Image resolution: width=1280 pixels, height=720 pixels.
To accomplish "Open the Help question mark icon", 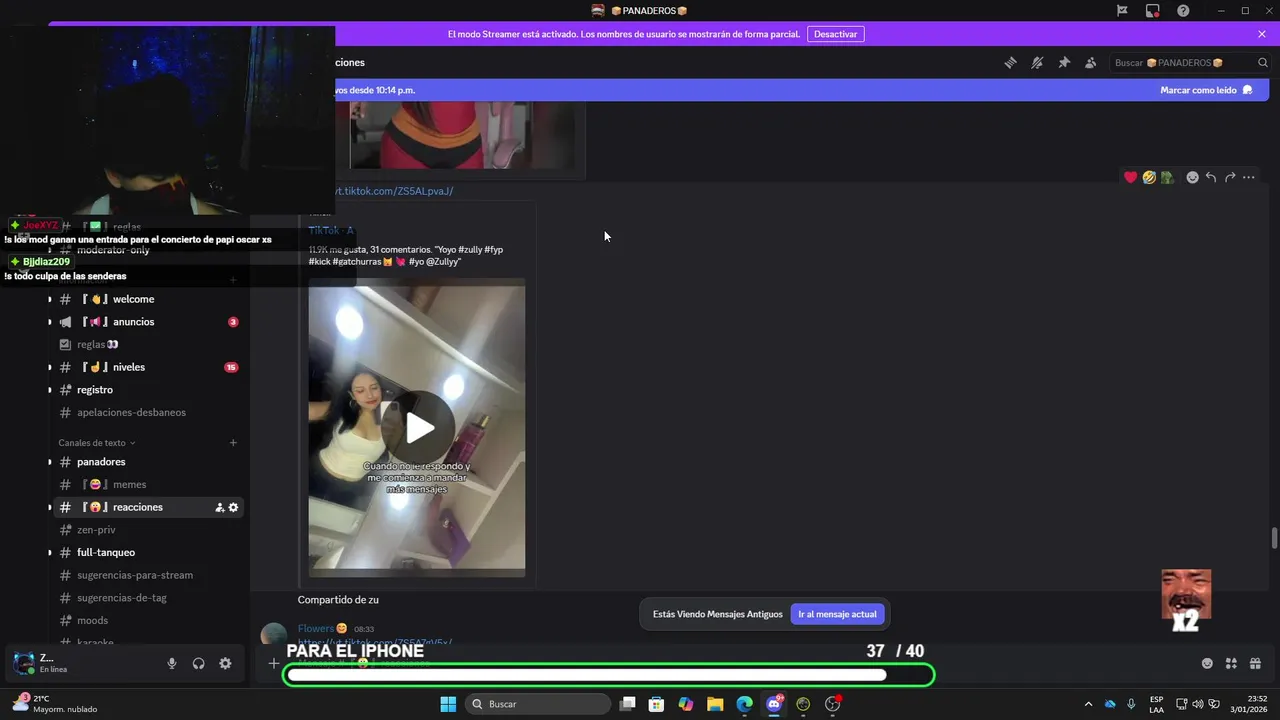I will pos(1184,10).
